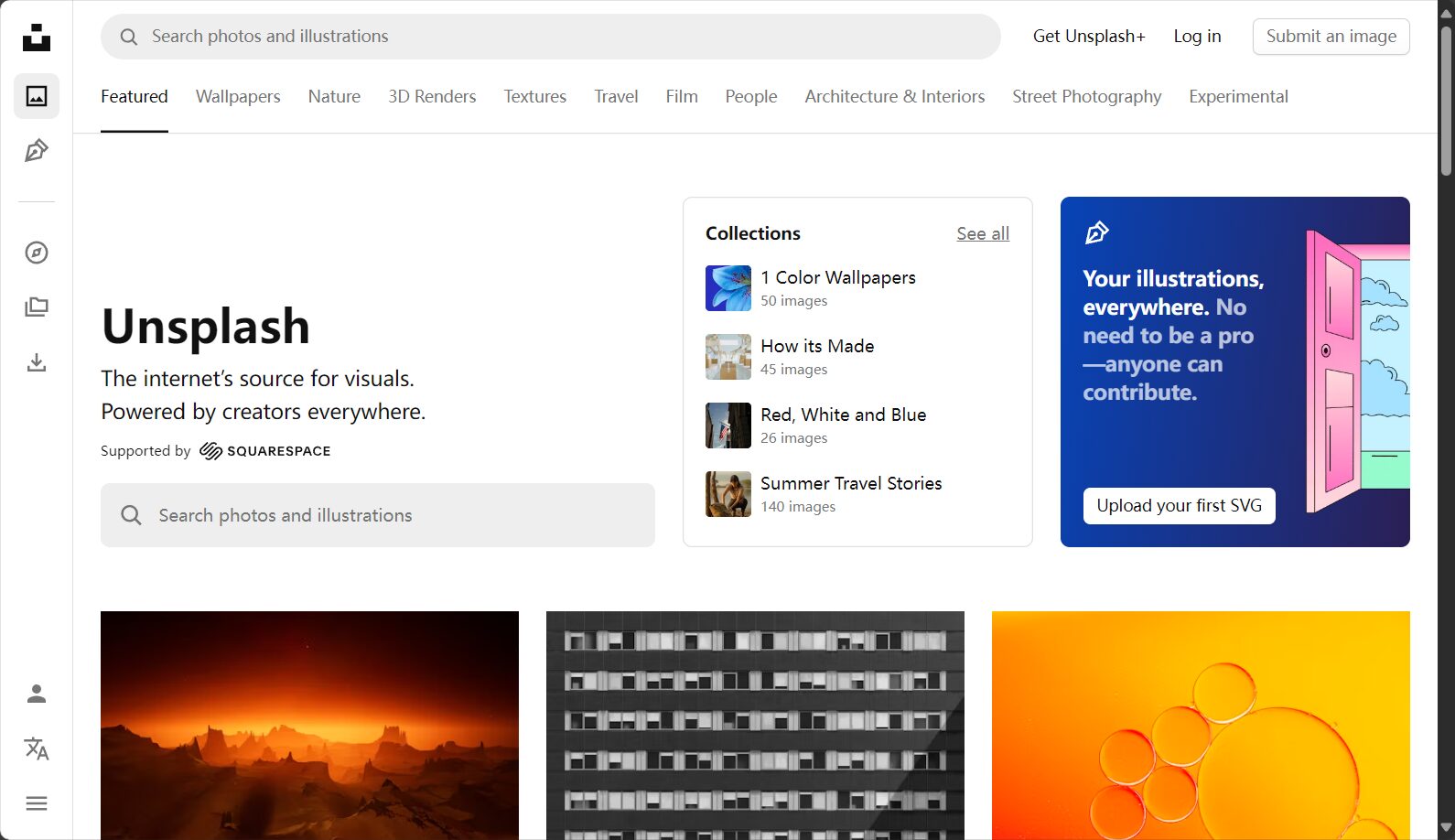1455x840 pixels.
Task: Click Upload your first SVG button
Action: [x=1180, y=506]
